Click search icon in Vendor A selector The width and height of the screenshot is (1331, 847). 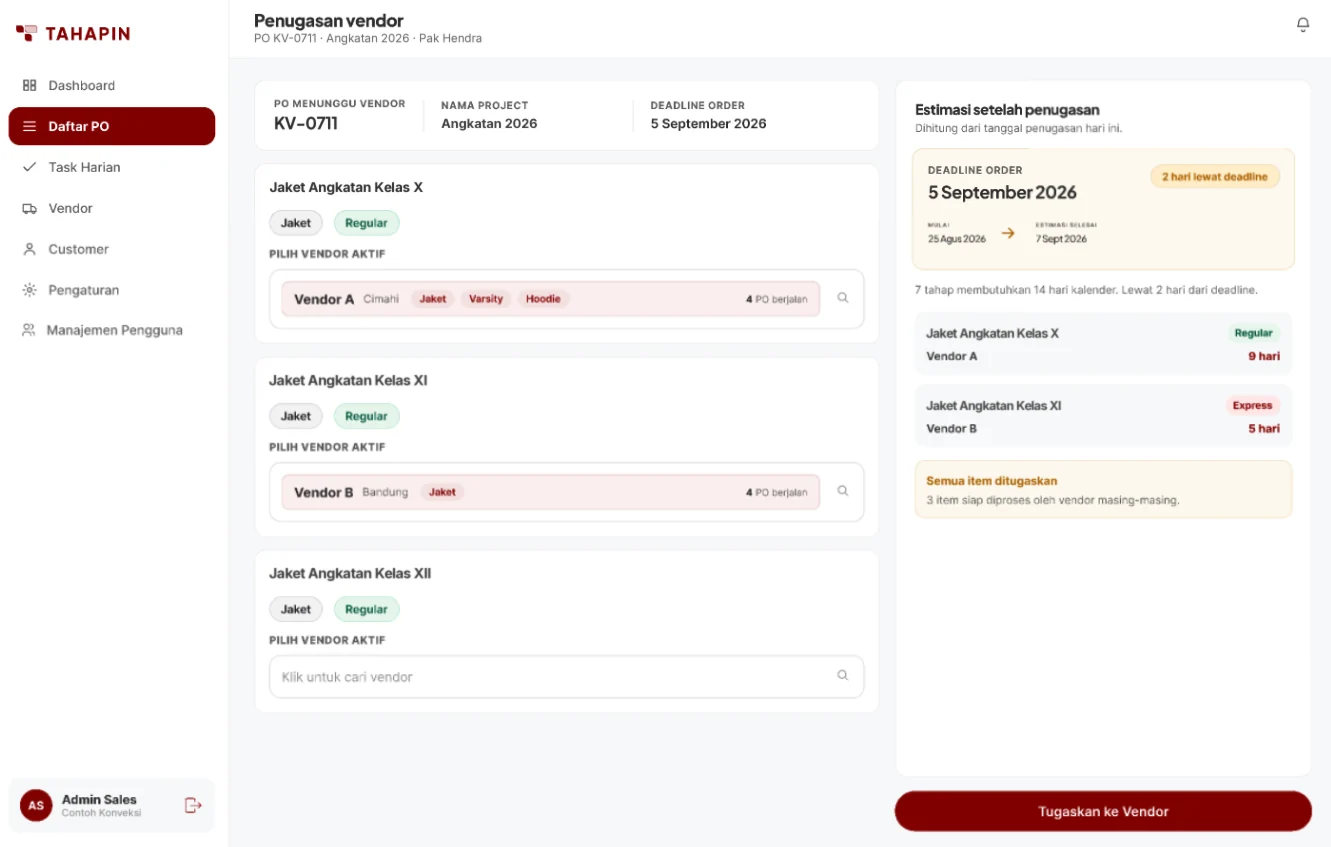[843, 298]
